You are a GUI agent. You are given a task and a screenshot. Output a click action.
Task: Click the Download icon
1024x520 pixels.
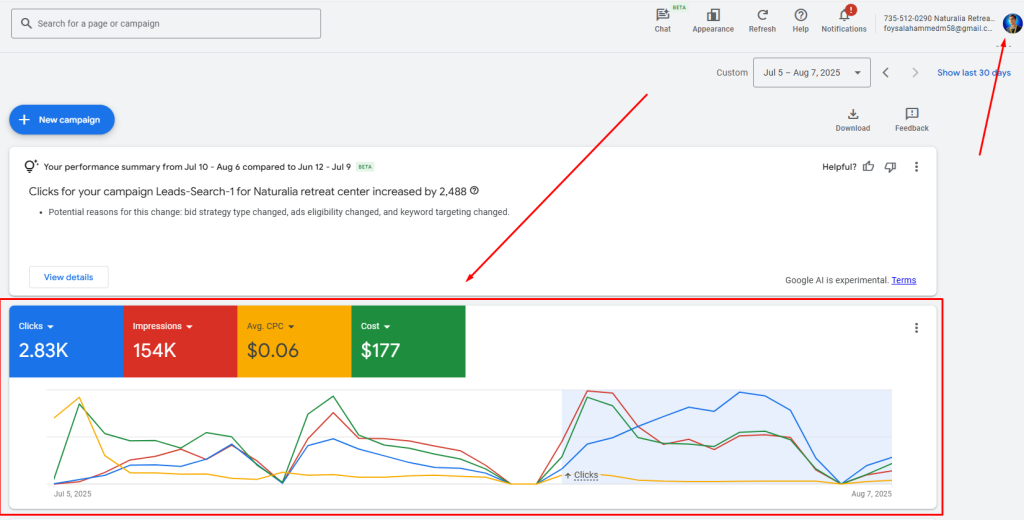pos(853,114)
